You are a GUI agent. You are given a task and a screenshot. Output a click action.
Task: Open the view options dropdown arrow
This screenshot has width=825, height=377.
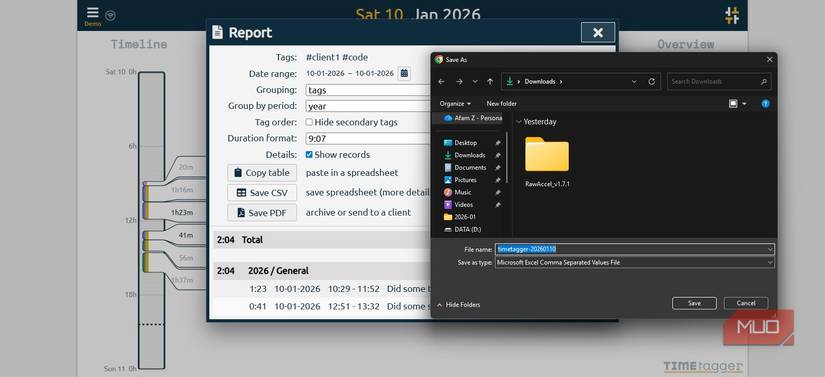[744, 104]
